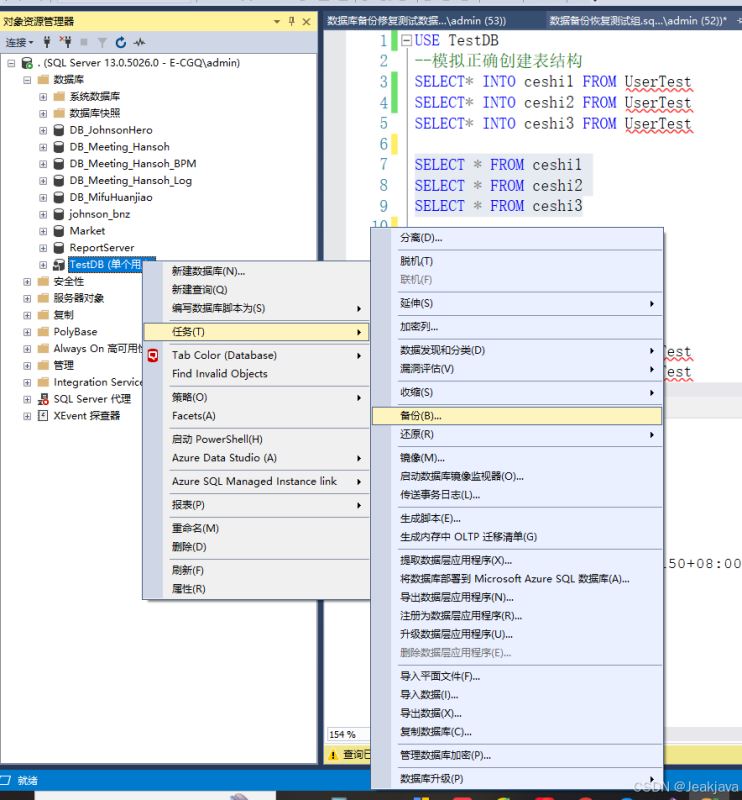Choose 启动 PowerShell(H) entry
This screenshot has width=742, height=800.
point(255,439)
